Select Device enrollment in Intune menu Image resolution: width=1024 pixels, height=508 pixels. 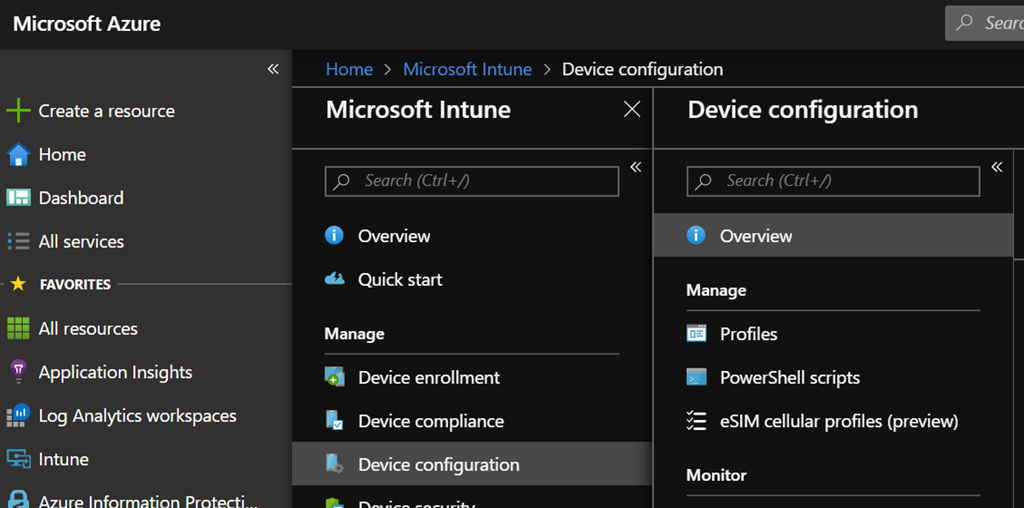[429, 378]
